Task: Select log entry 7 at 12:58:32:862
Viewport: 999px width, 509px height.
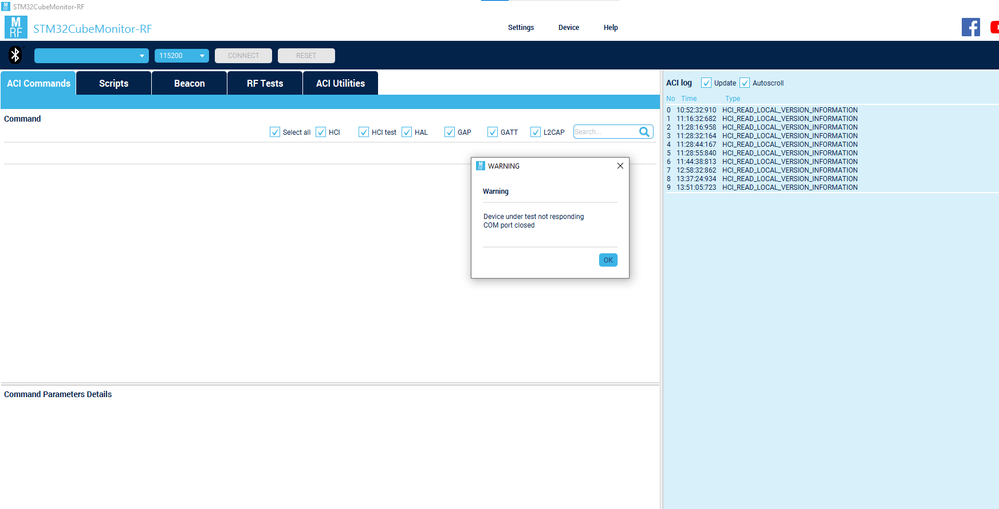Action: pyautogui.click(x=762, y=170)
